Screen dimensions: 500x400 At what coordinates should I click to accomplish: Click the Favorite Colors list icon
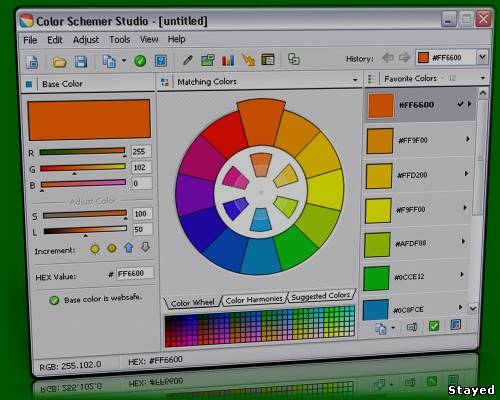coord(371,79)
